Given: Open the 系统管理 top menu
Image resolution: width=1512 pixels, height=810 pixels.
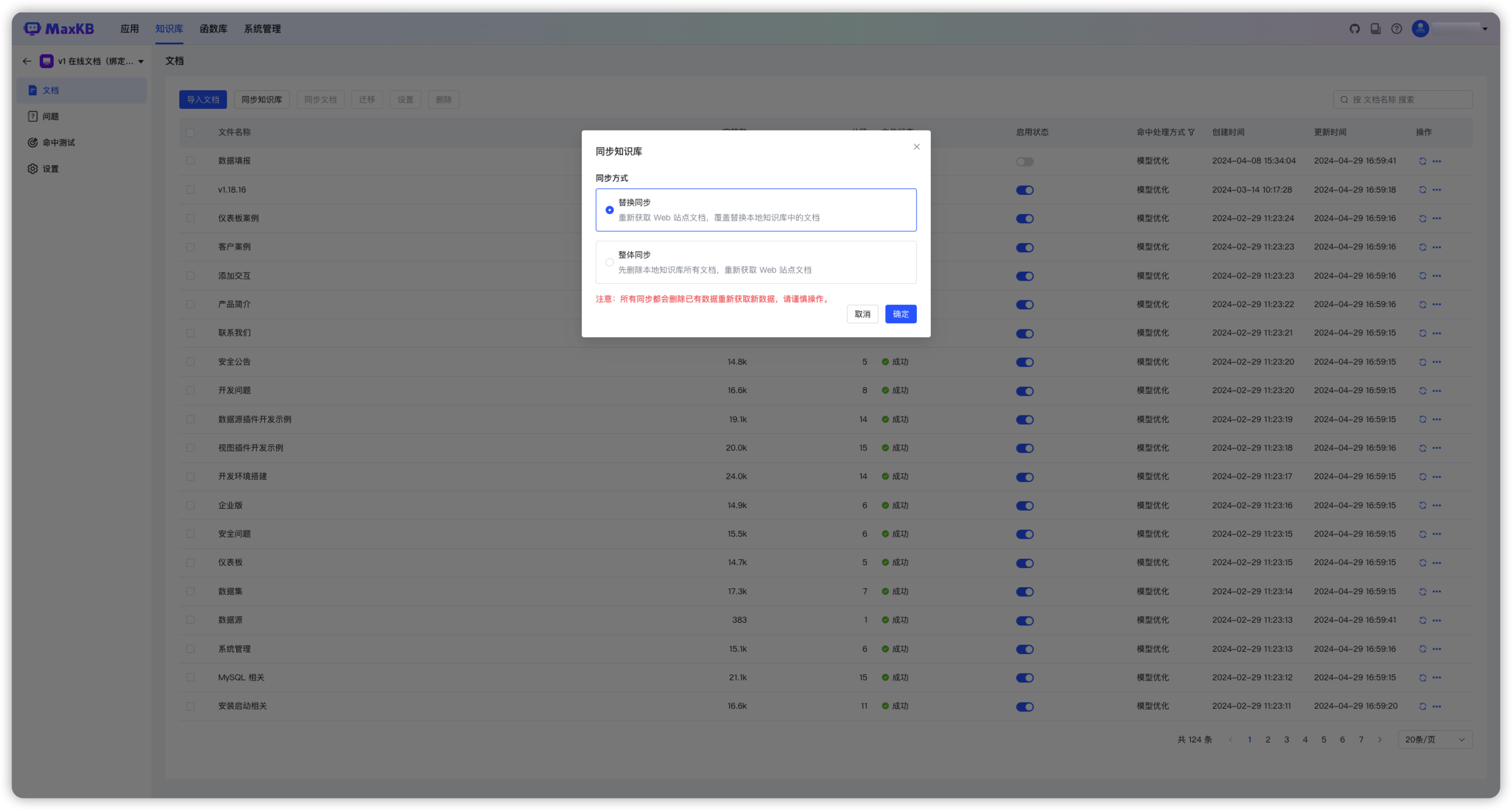Looking at the screenshot, I should [x=262, y=28].
